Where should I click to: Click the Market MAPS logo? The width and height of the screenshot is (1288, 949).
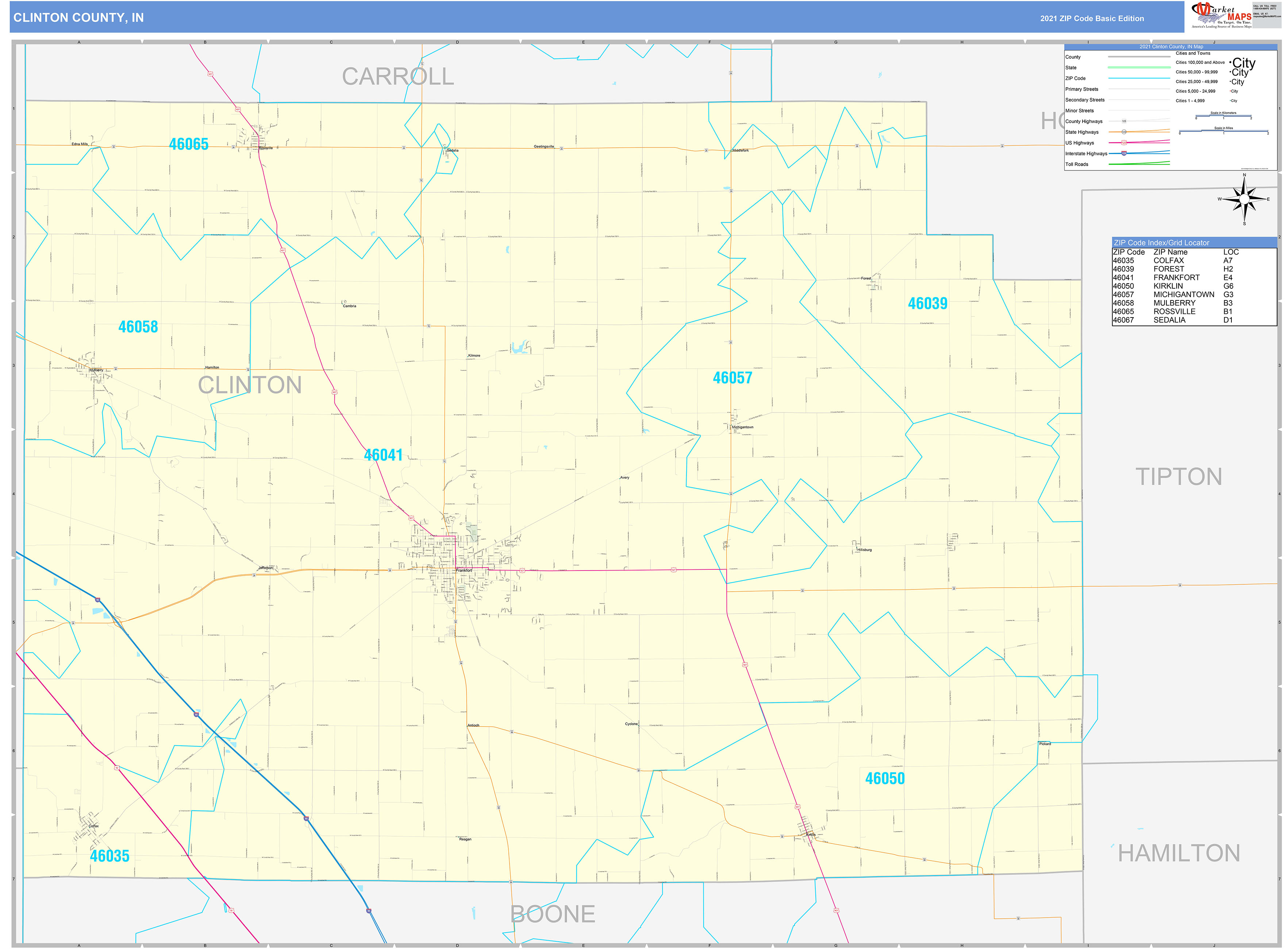click(1221, 15)
